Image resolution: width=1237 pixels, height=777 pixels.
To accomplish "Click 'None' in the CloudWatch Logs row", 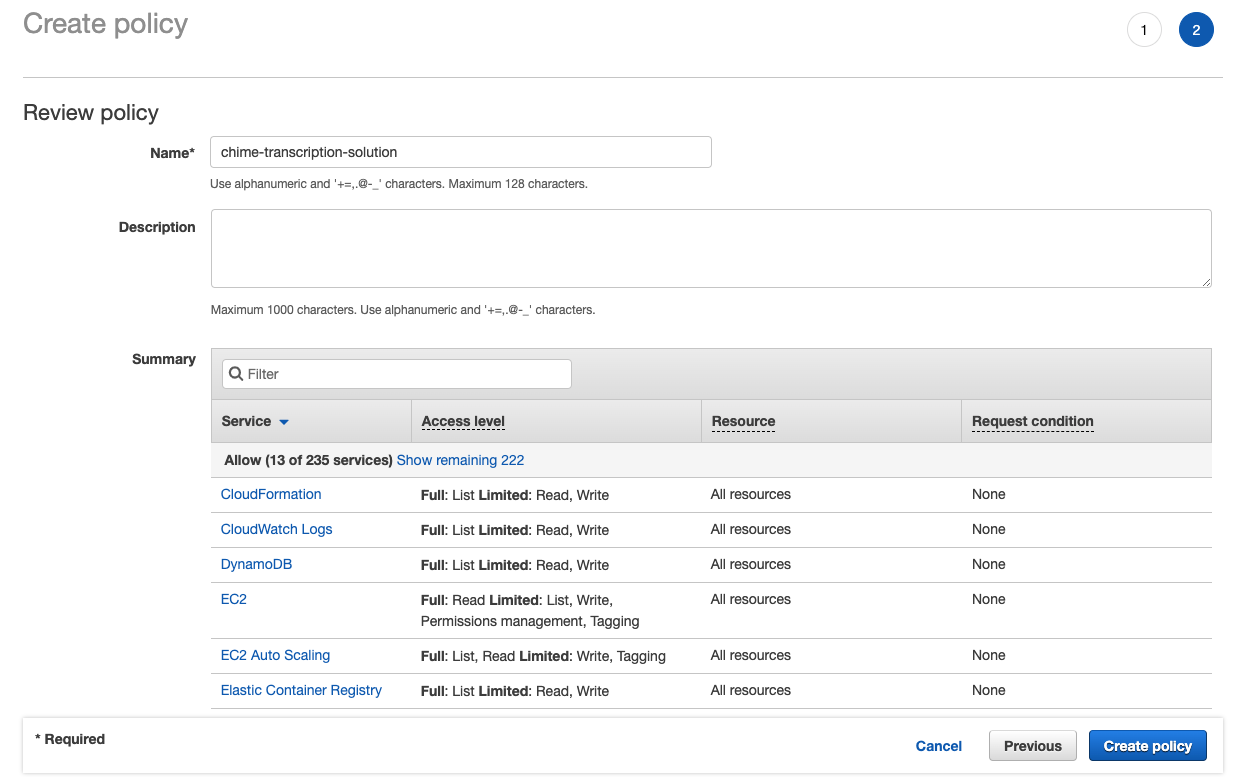I will 989,529.
